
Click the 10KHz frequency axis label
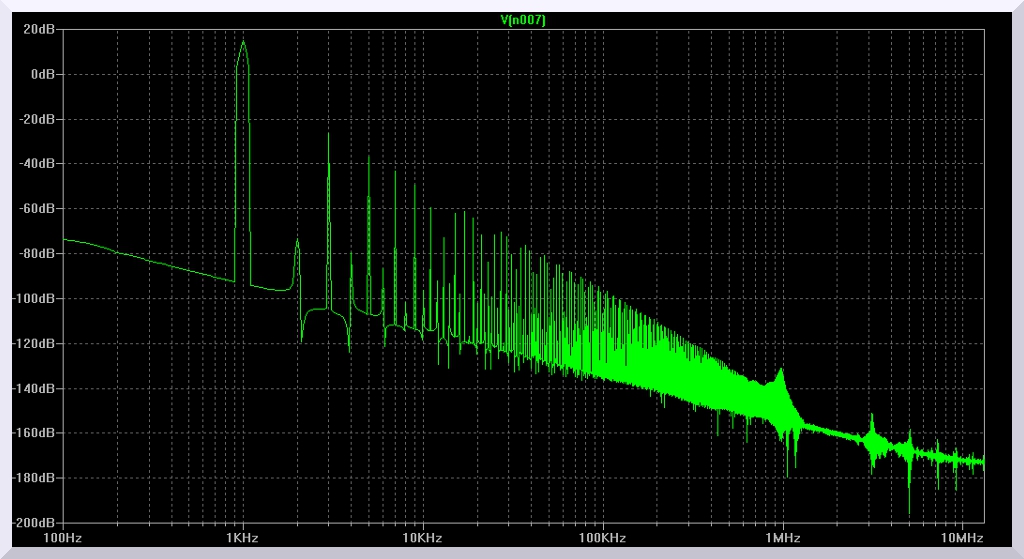click(422, 537)
